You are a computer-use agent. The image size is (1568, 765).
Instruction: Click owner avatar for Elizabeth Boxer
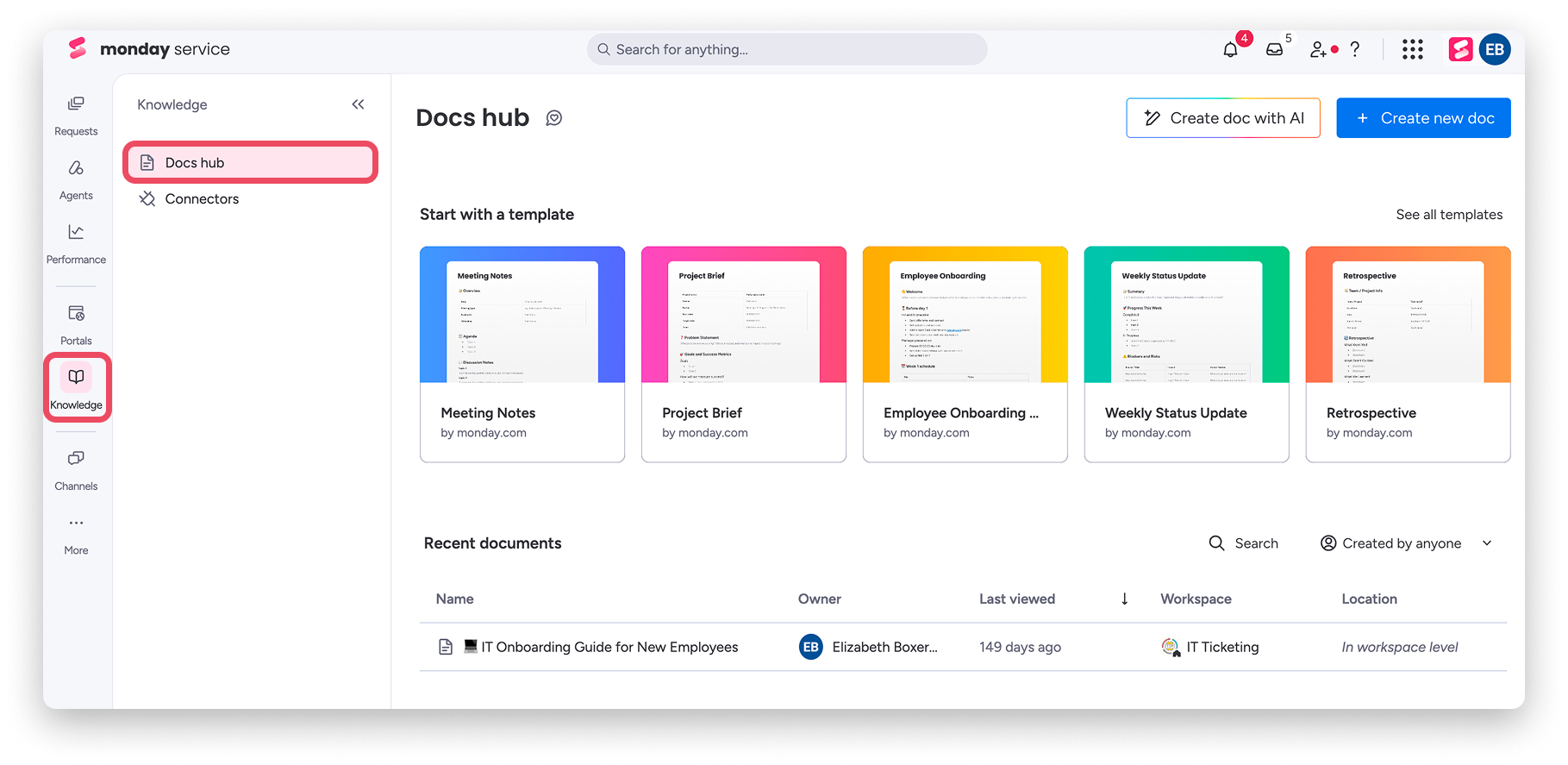point(810,647)
